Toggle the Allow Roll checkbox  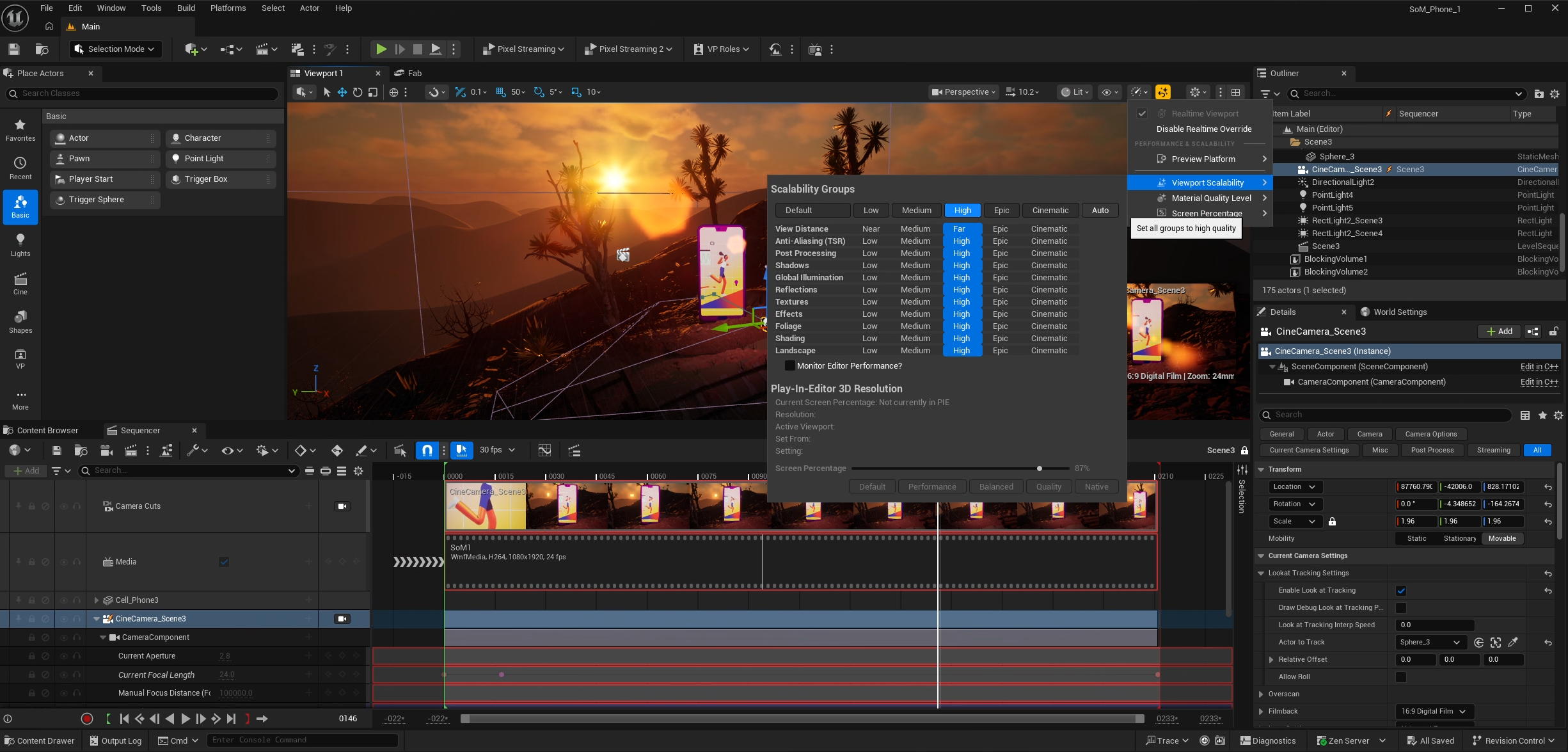click(1401, 677)
